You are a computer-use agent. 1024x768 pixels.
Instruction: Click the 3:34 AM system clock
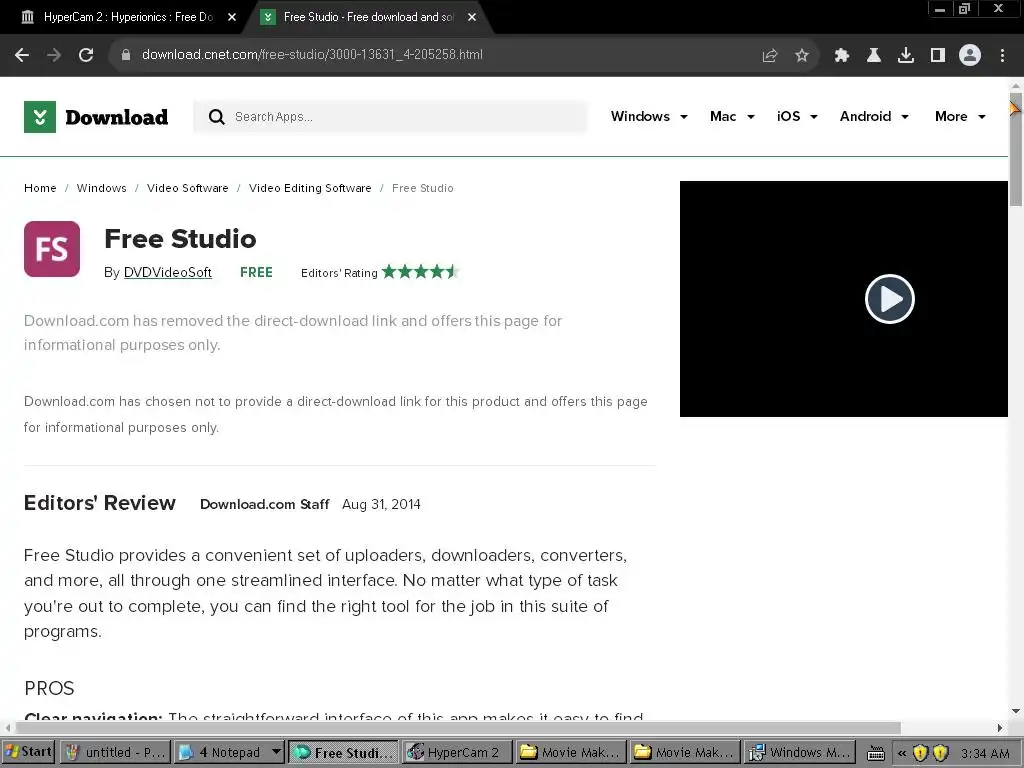coord(985,753)
